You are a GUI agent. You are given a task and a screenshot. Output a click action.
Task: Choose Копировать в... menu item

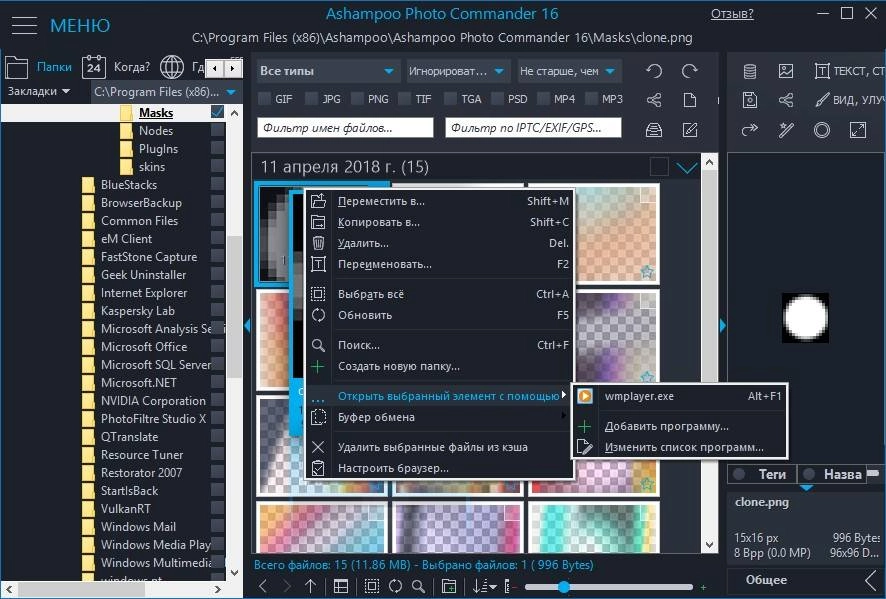click(438, 222)
